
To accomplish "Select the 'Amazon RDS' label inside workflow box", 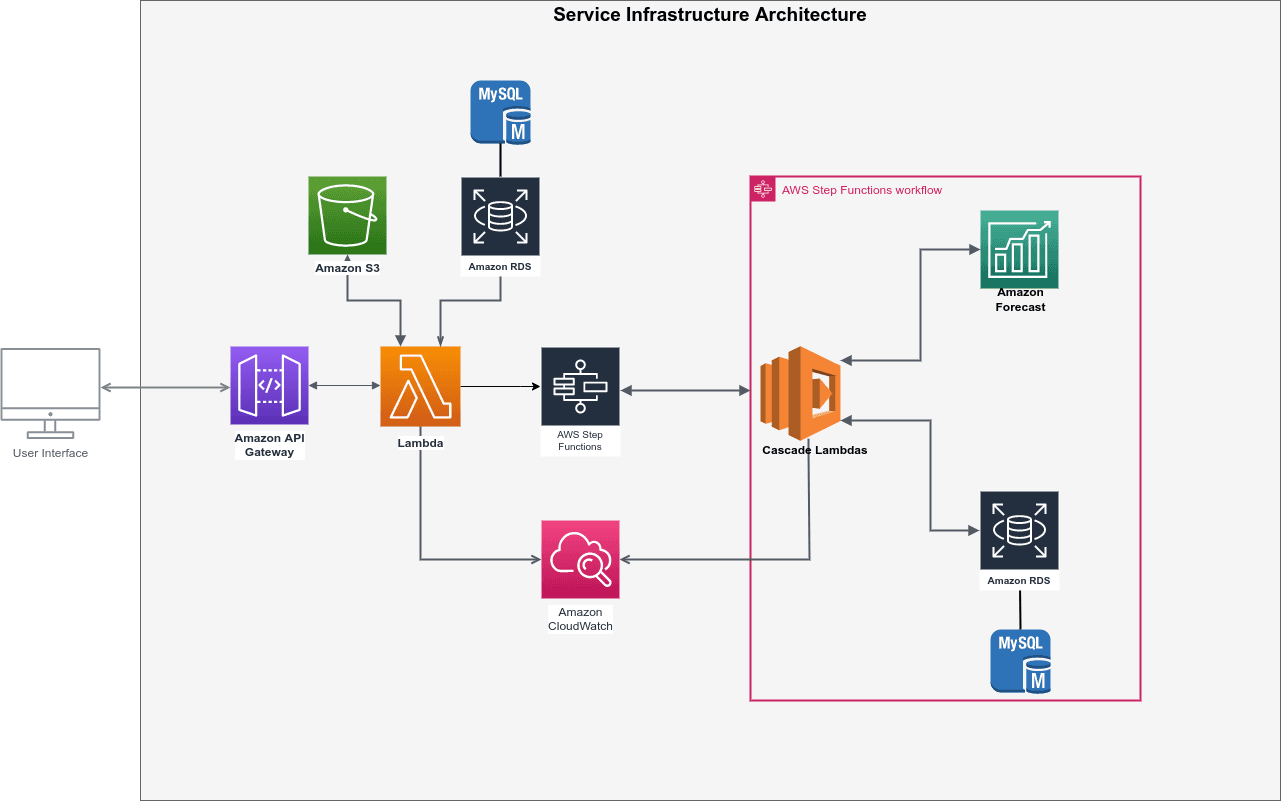I will point(1019,581).
